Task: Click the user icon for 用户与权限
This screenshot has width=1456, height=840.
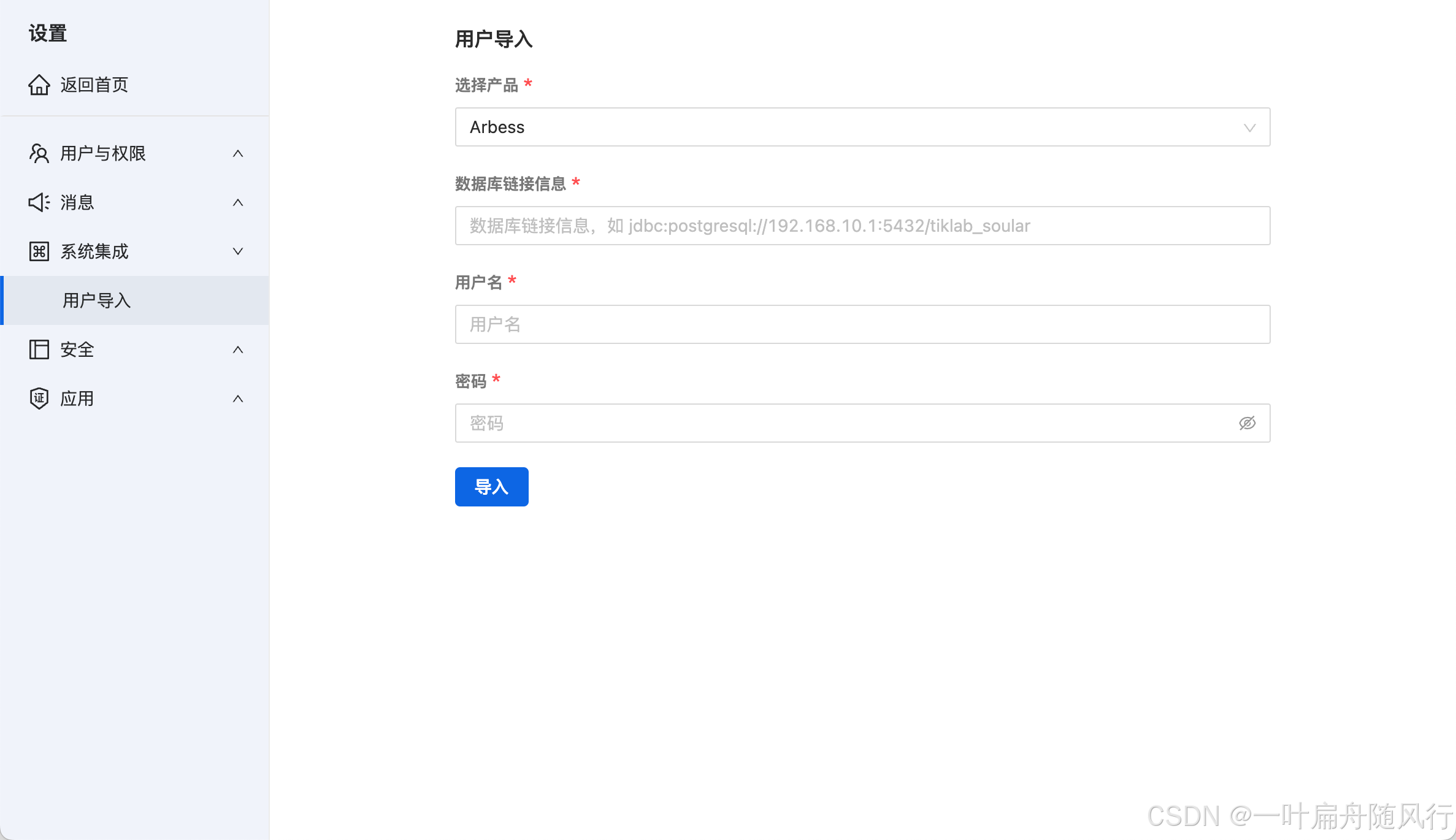Action: pos(39,153)
